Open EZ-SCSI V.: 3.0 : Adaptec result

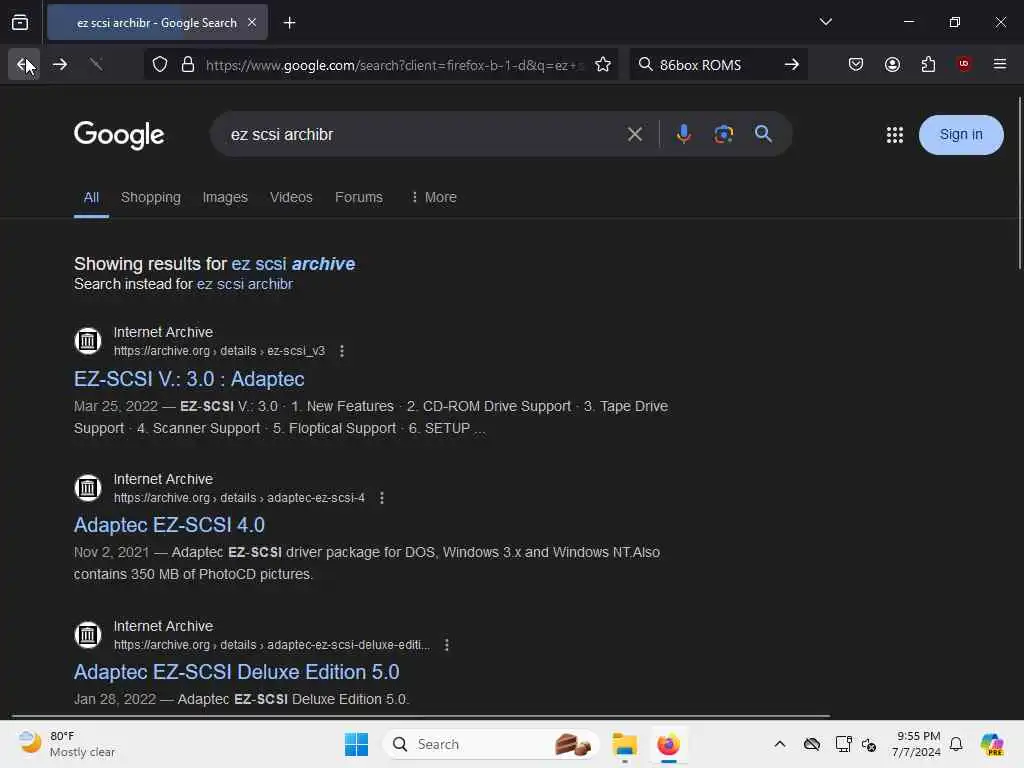(x=189, y=379)
